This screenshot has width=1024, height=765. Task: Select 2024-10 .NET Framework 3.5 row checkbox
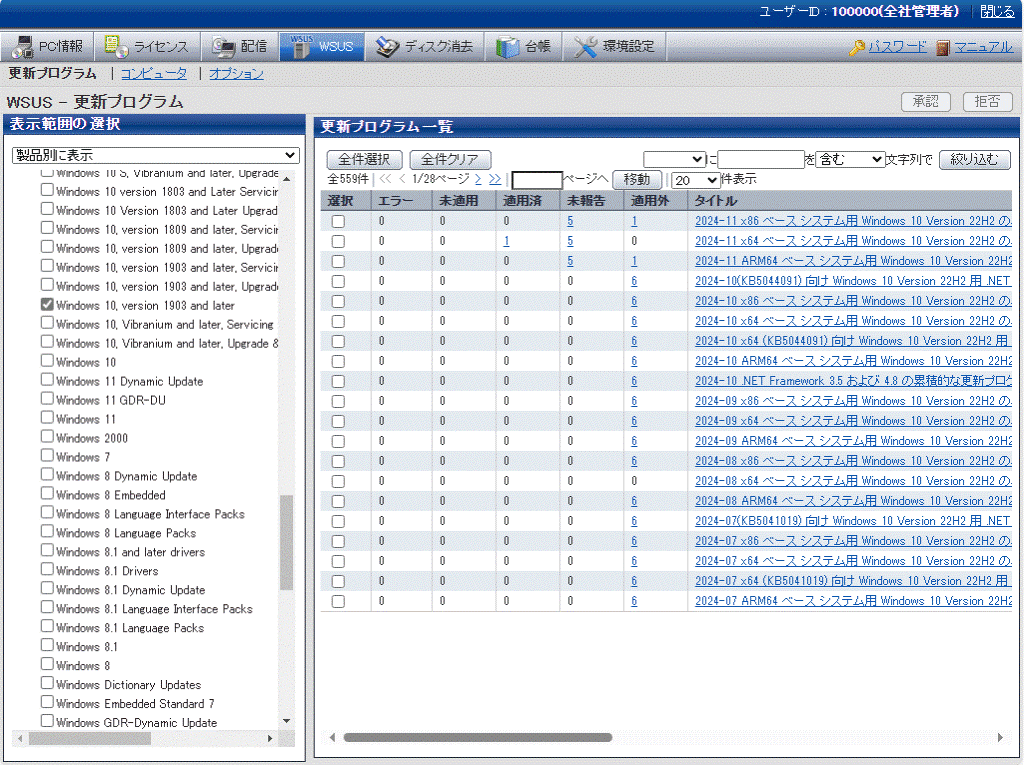click(x=338, y=382)
